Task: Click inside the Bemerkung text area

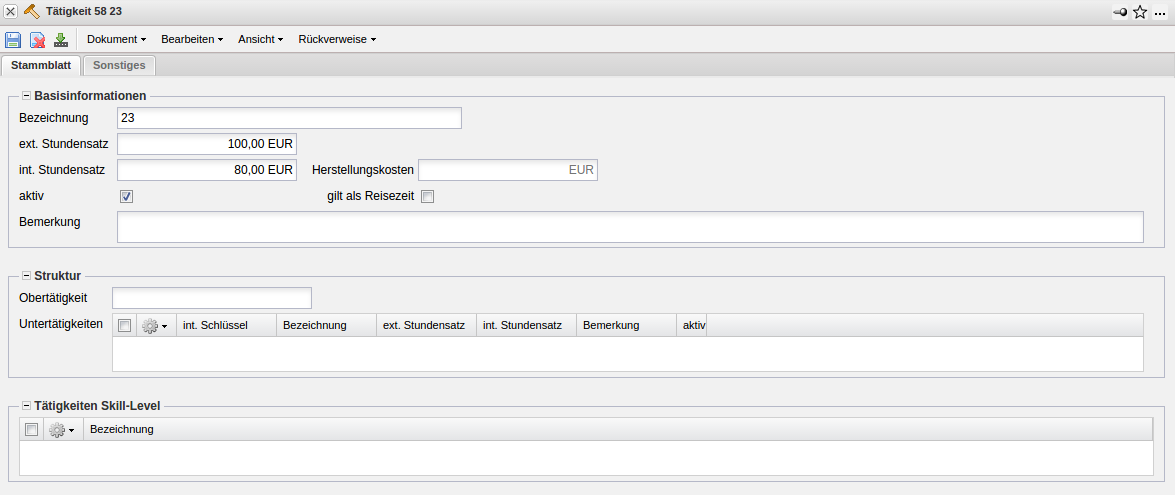Action: (630, 227)
